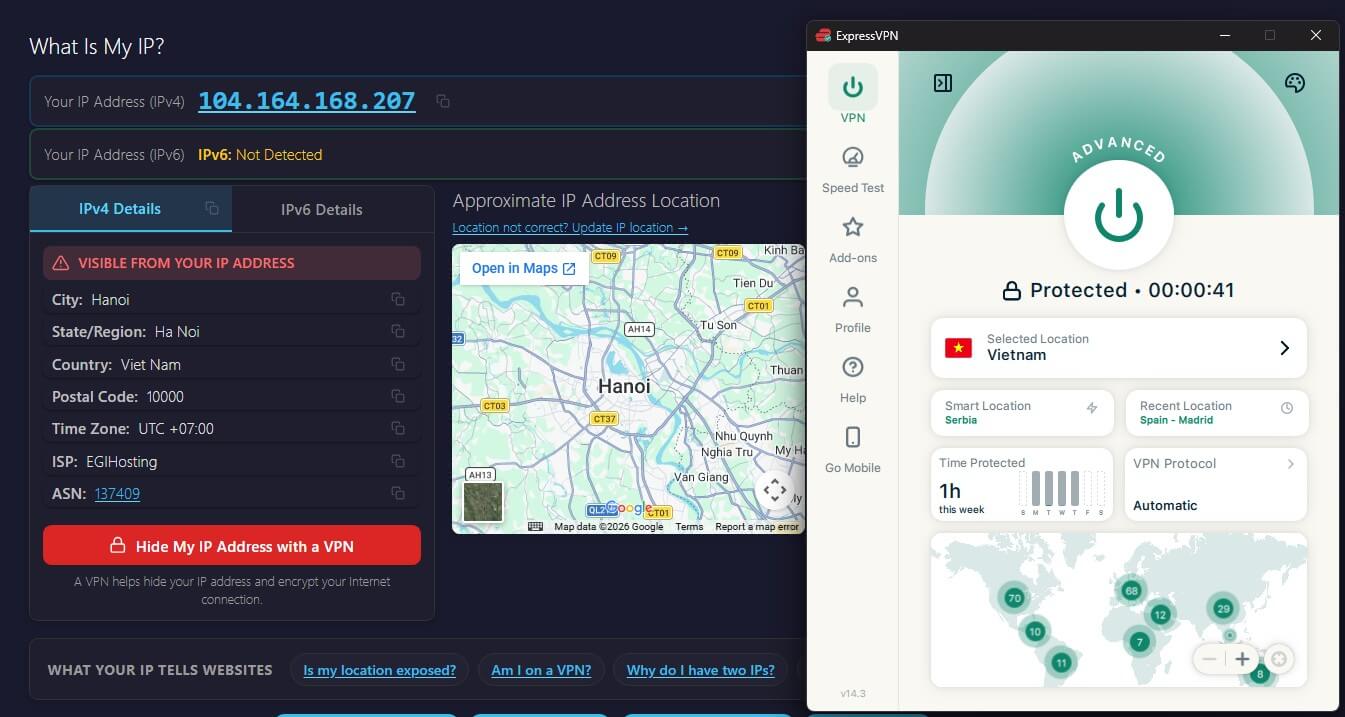This screenshot has height=717, width=1345.
Task: Copy the ASN value icon
Action: coord(398,493)
